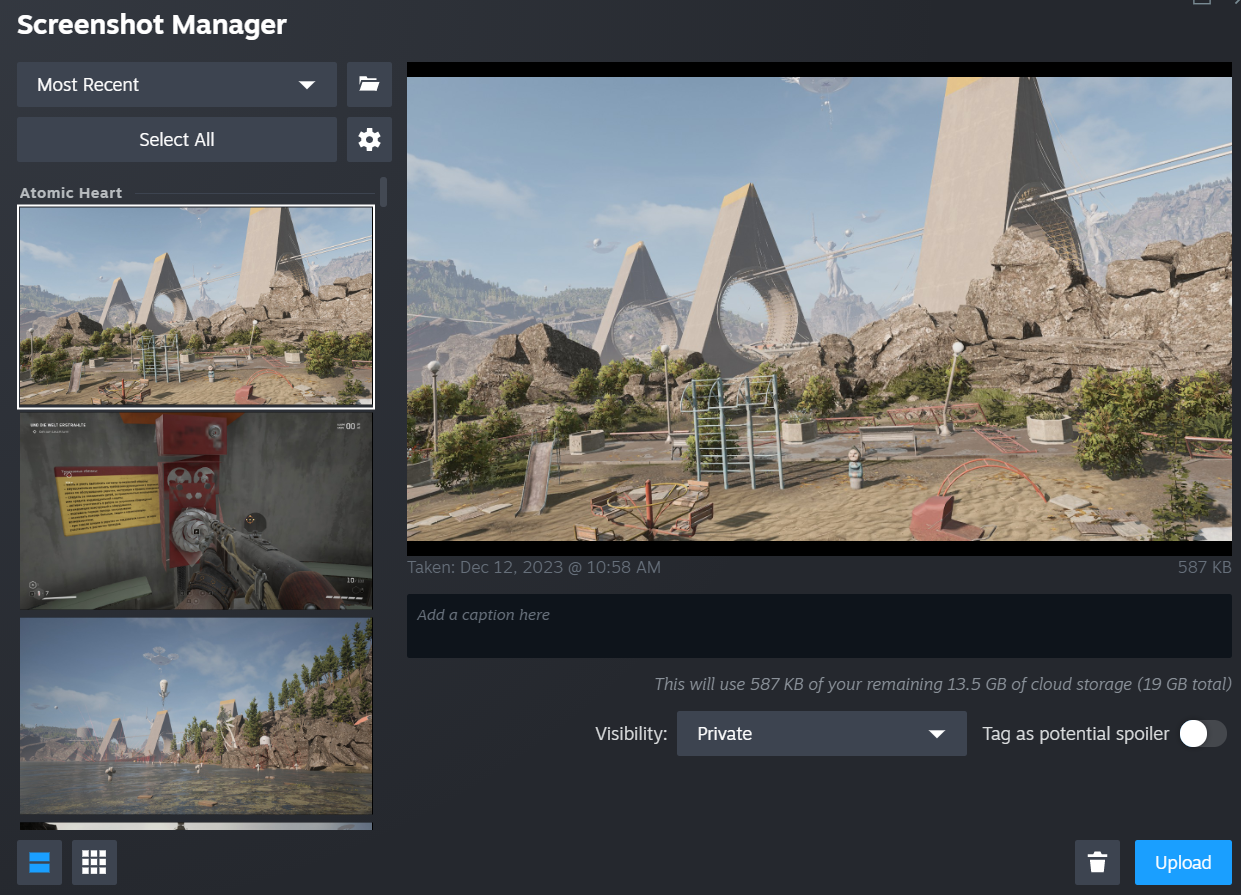Open screenshot settings gear icon
The width and height of the screenshot is (1241, 895).
click(x=369, y=139)
